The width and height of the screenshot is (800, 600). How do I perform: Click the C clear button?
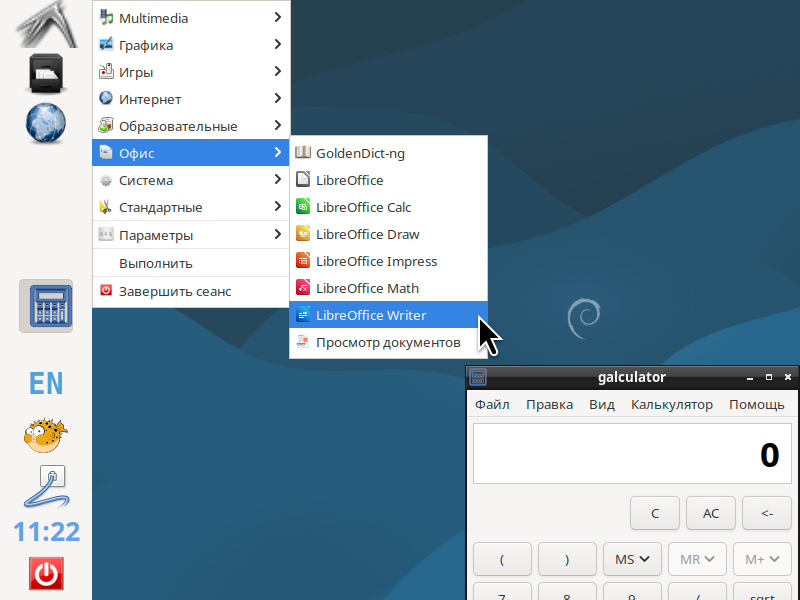pyautogui.click(x=655, y=513)
